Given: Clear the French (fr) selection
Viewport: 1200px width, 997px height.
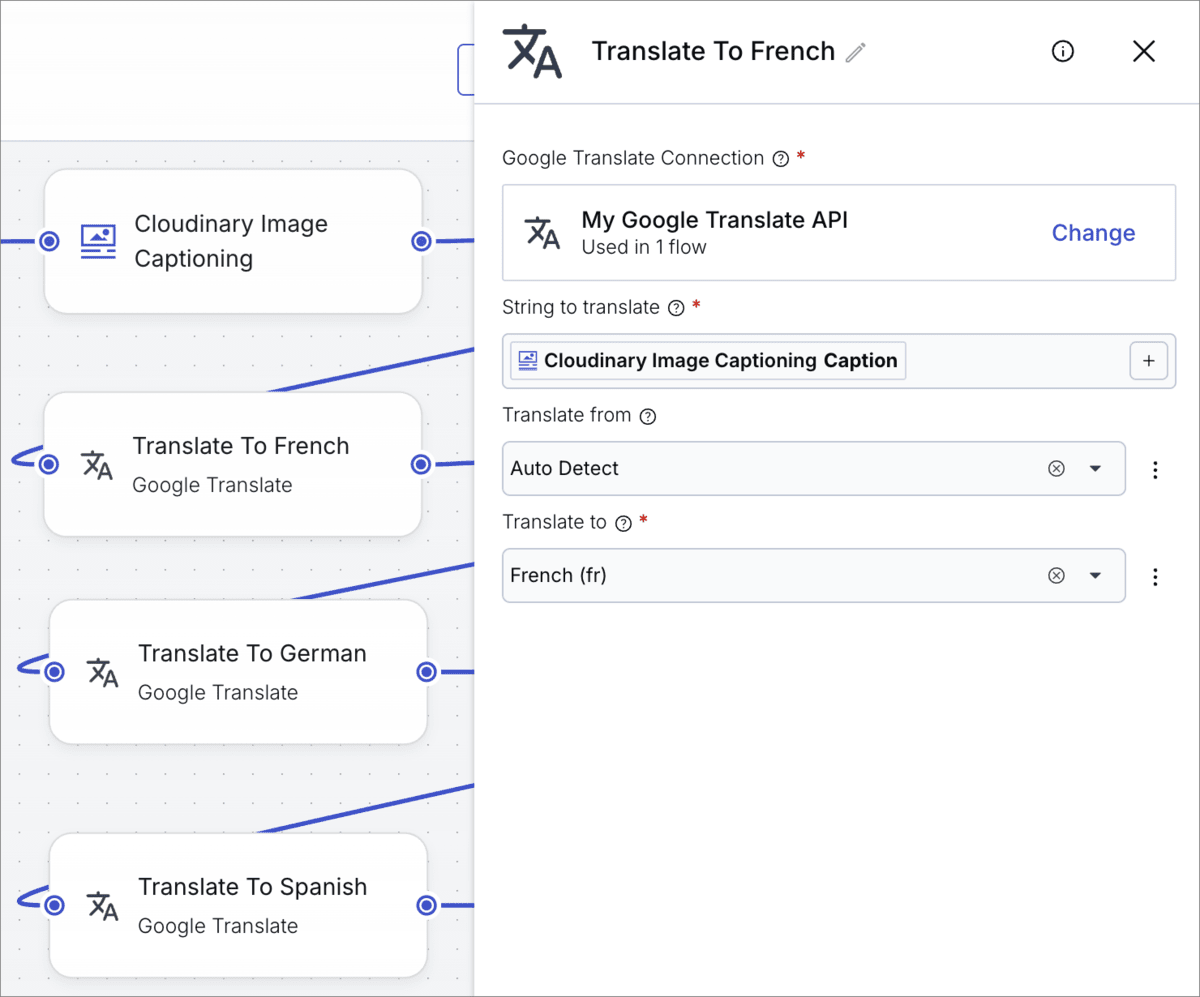Looking at the screenshot, I should click(x=1056, y=575).
